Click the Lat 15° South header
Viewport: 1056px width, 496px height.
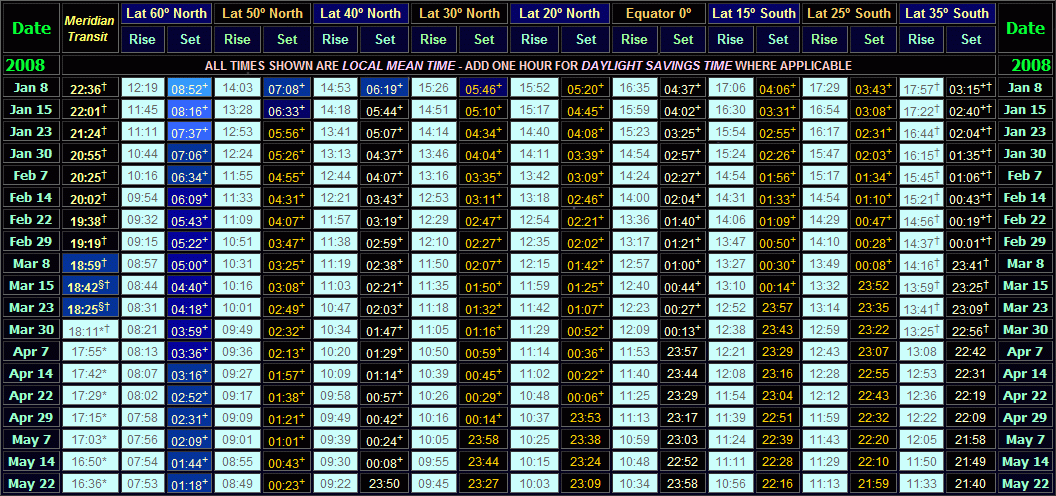(754, 14)
